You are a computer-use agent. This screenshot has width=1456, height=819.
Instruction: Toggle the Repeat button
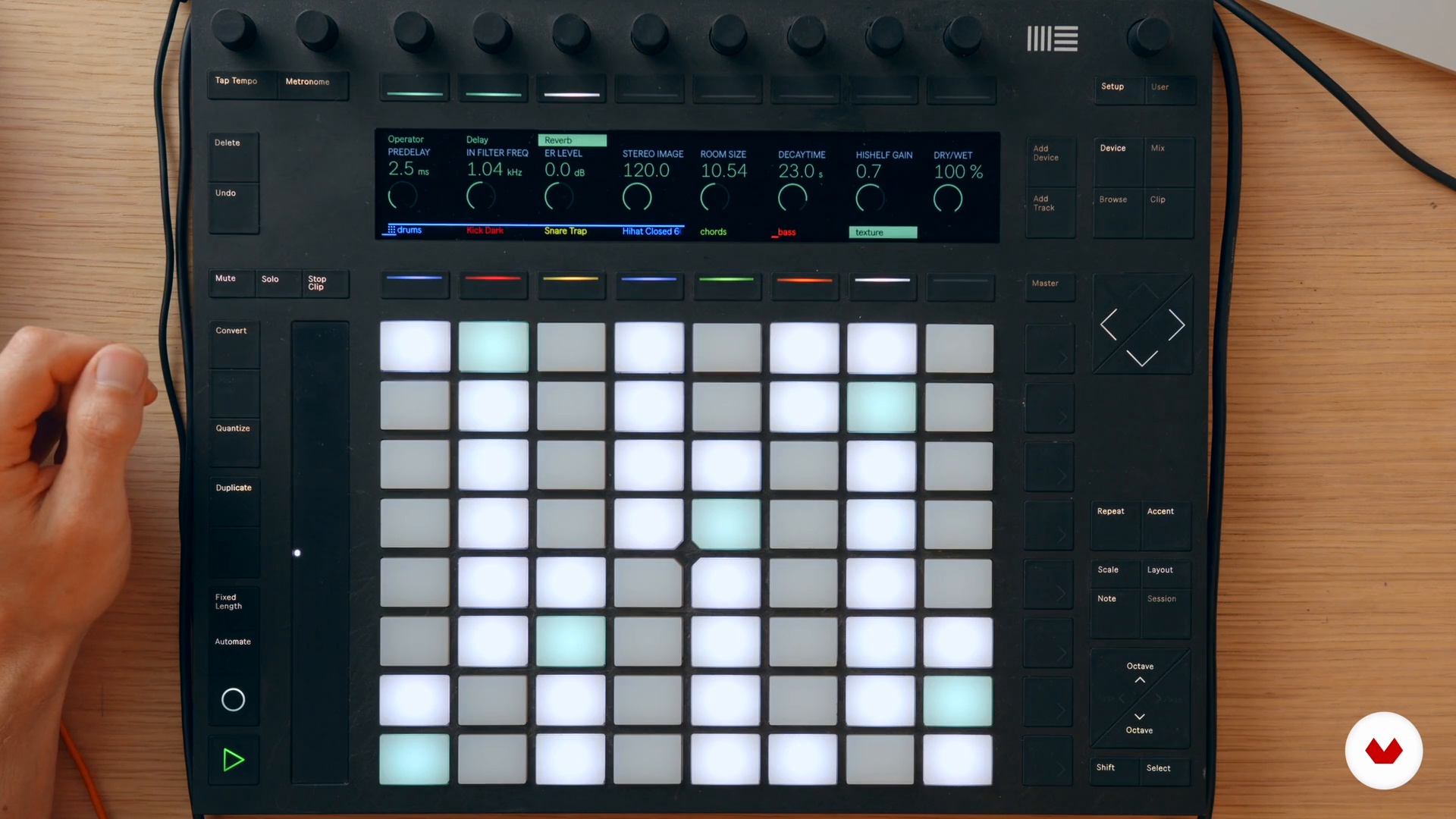(x=1116, y=525)
